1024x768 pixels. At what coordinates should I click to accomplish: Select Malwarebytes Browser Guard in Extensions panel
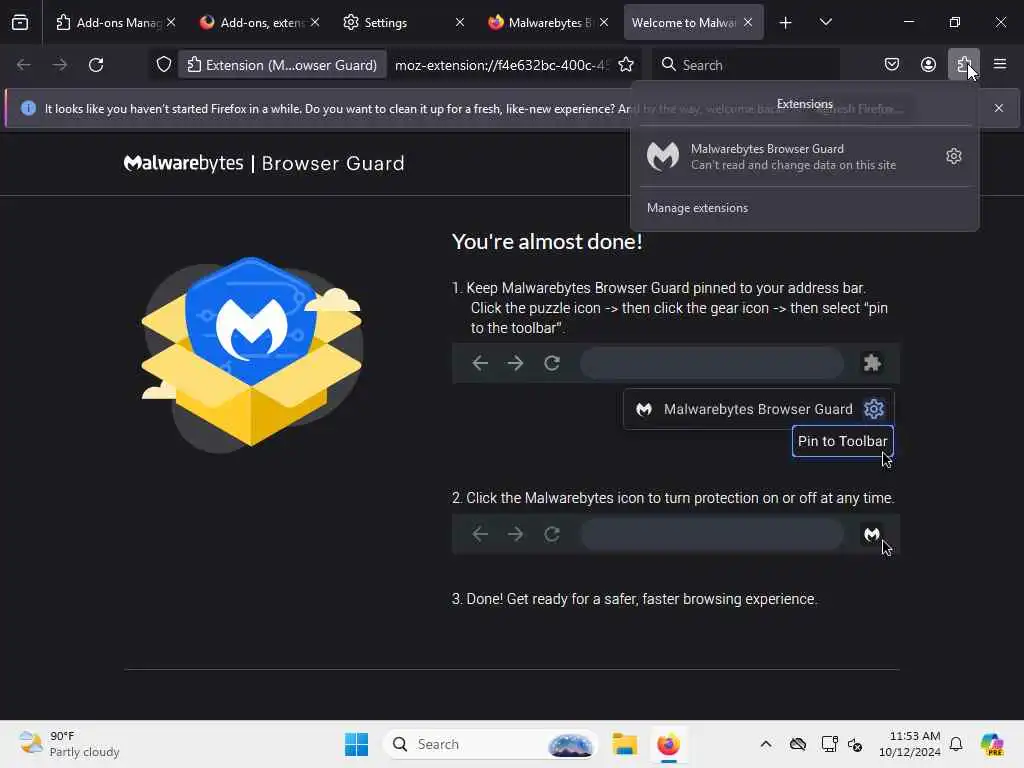tap(788, 157)
